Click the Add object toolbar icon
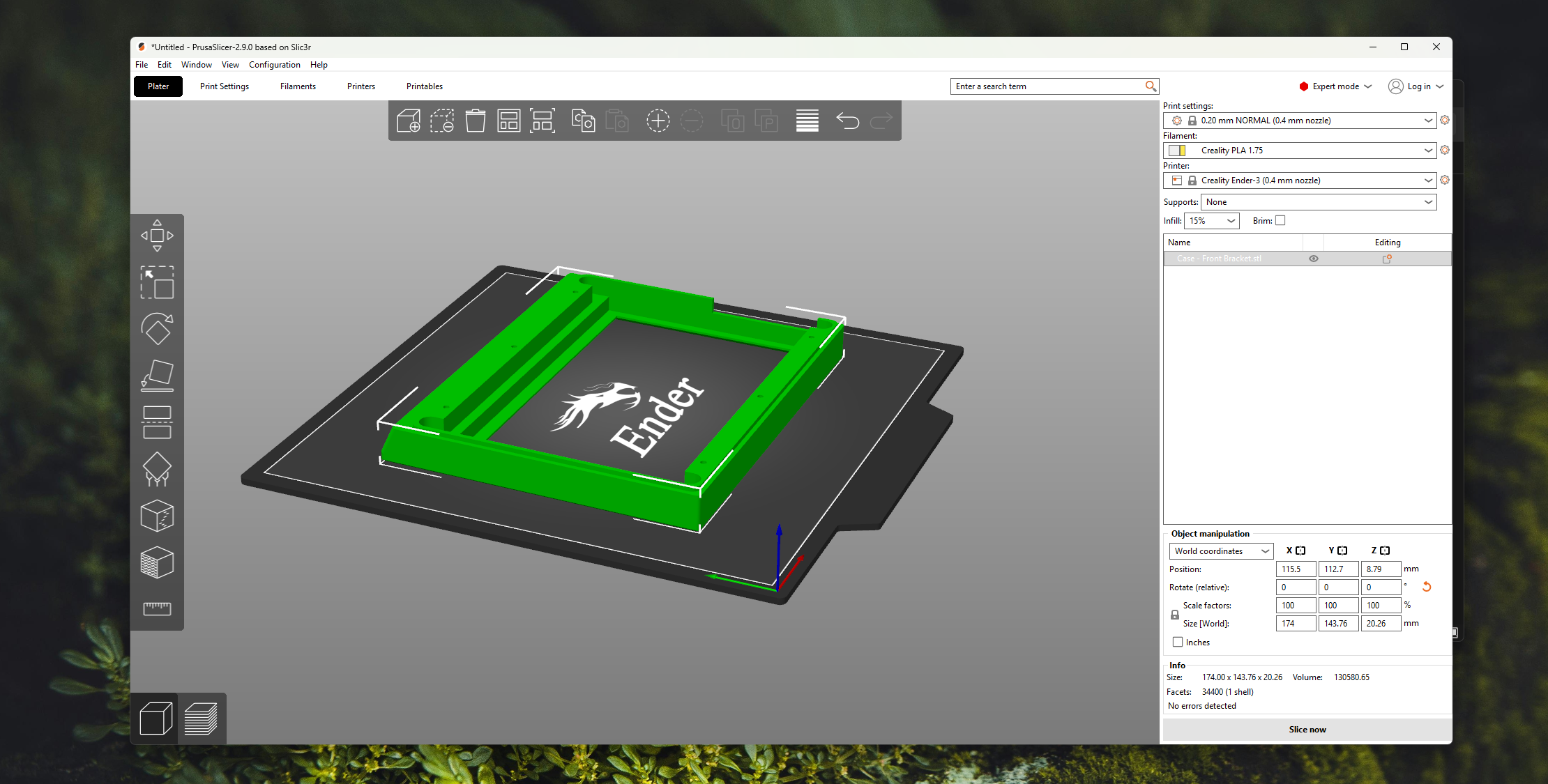 click(408, 121)
